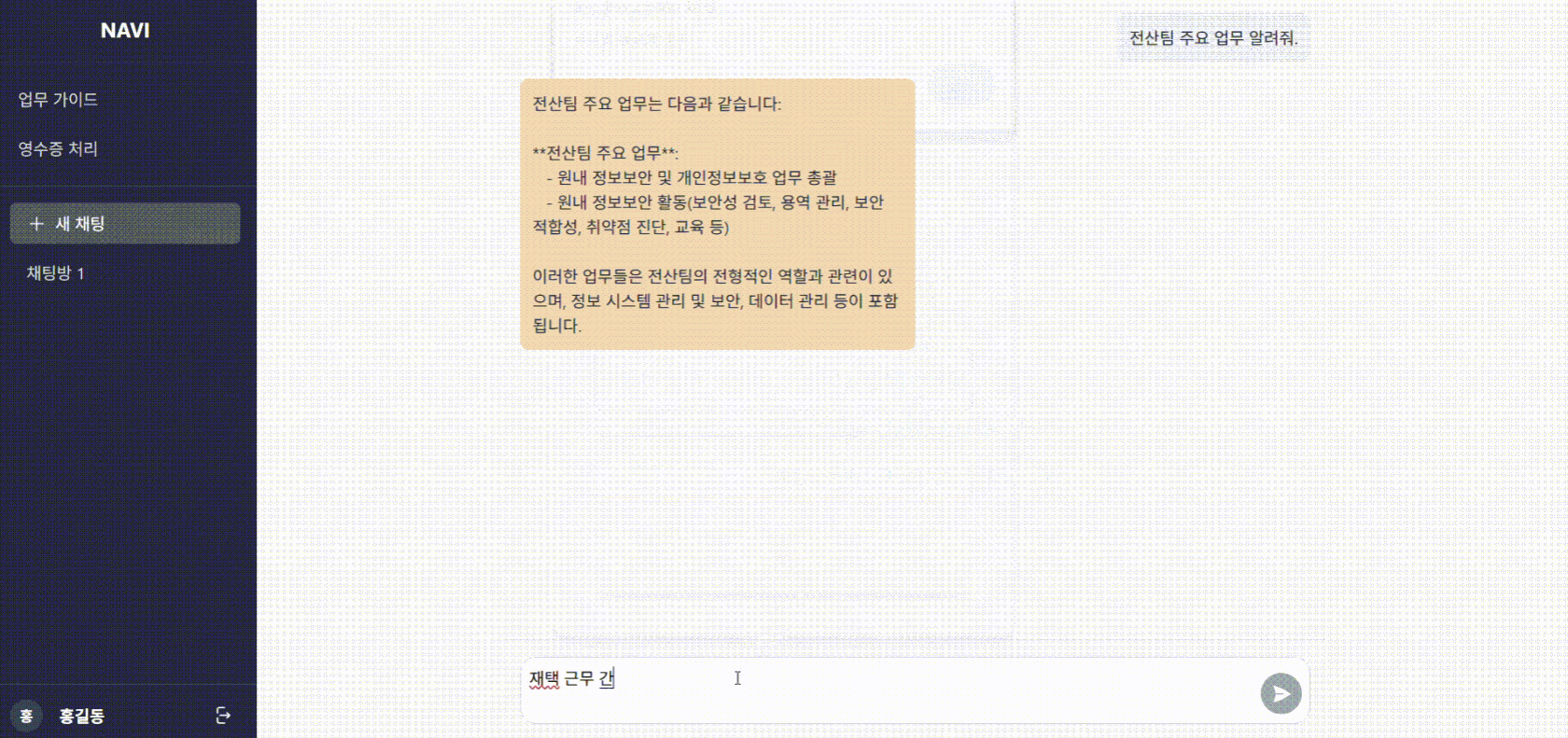
Task: Click the orange bot response bubble
Action: pyautogui.click(x=717, y=215)
